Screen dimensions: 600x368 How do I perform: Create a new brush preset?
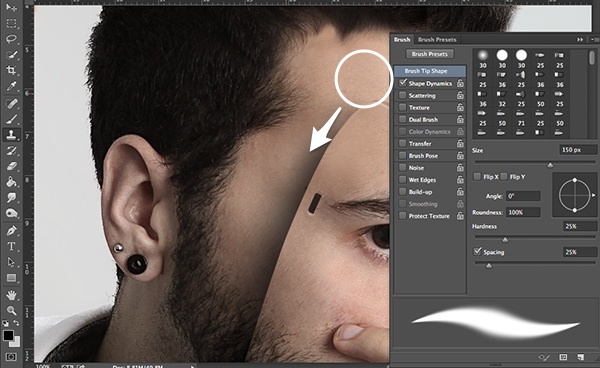[x=580, y=357]
